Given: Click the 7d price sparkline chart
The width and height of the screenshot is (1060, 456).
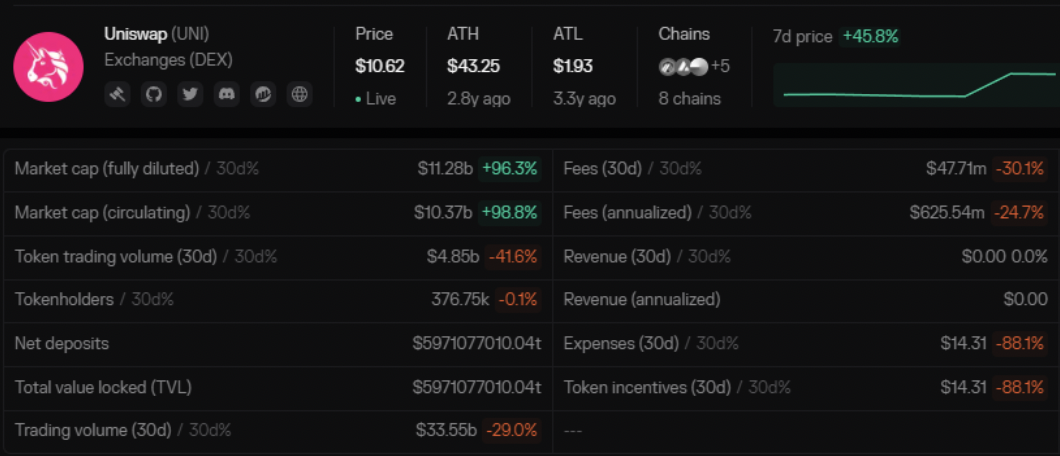Looking at the screenshot, I should [x=917, y=85].
